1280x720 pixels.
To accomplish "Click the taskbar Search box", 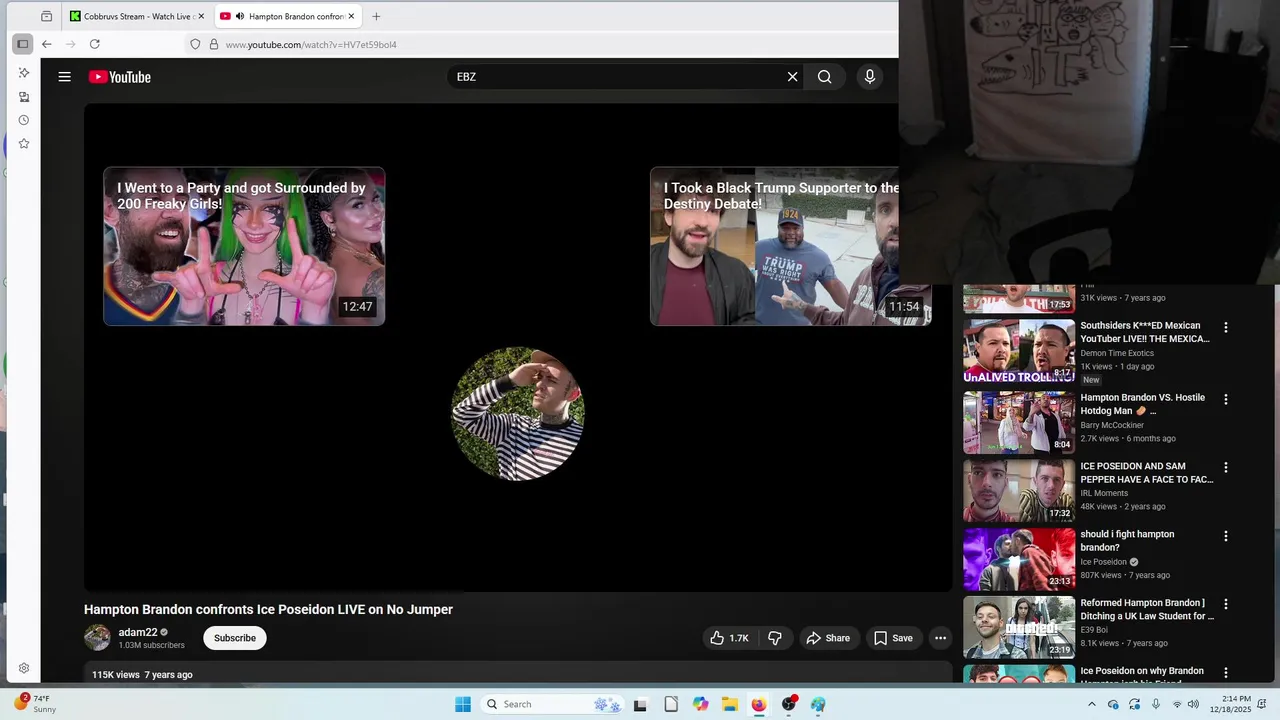I will [x=551, y=704].
